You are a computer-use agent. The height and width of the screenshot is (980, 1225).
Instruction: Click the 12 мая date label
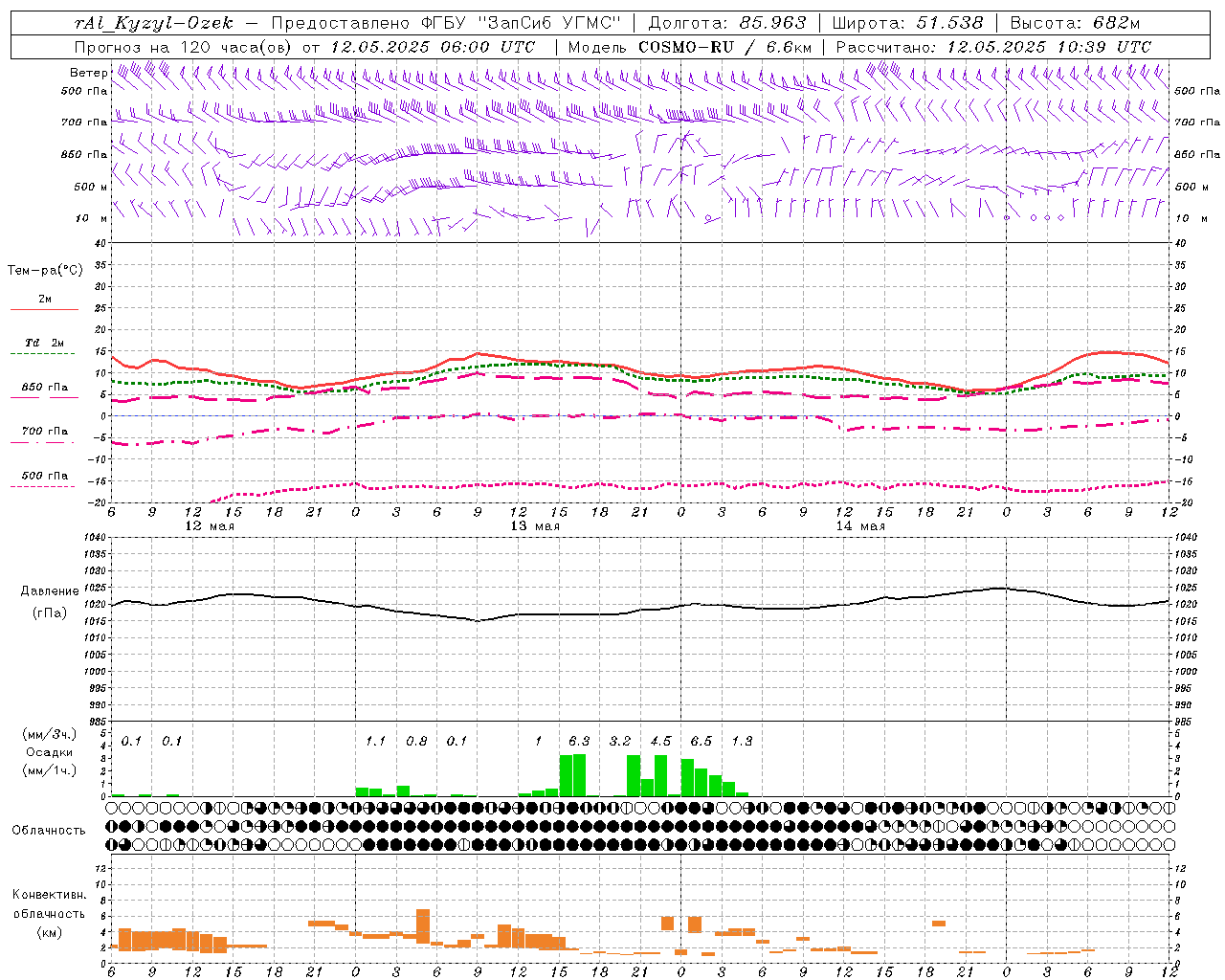click(x=210, y=526)
